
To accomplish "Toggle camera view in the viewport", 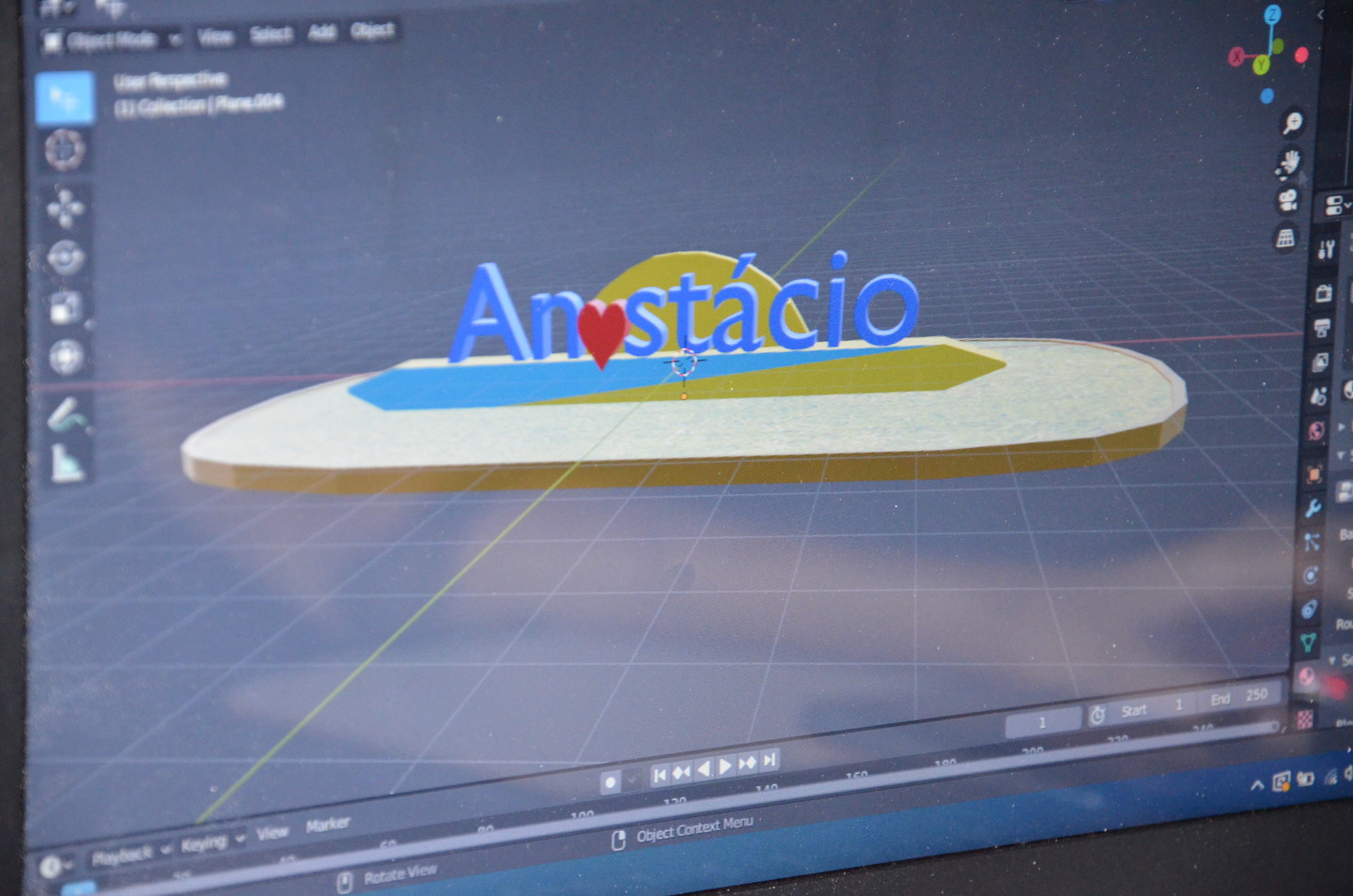I will (1287, 200).
